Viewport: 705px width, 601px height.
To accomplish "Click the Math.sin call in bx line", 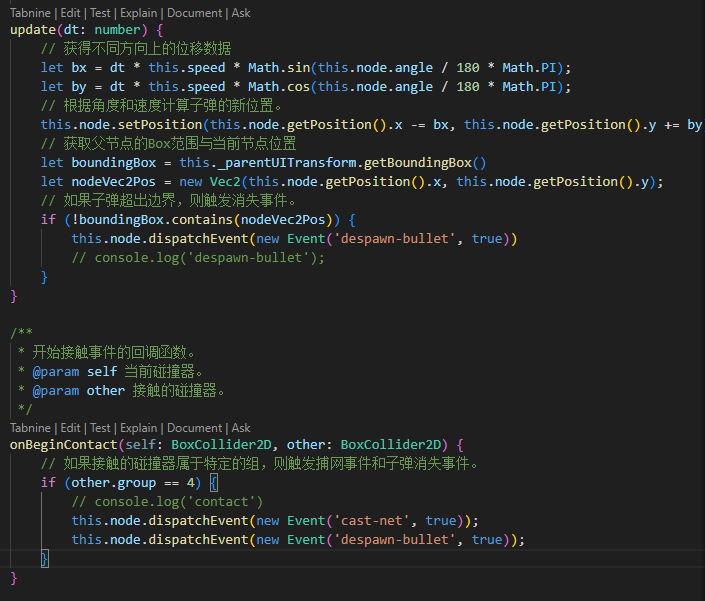I will (x=279, y=68).
